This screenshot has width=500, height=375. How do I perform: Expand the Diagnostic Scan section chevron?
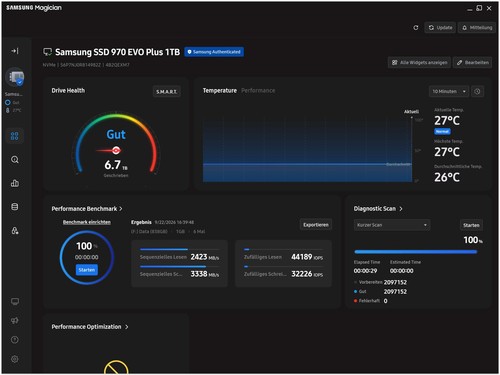[401, 209]
